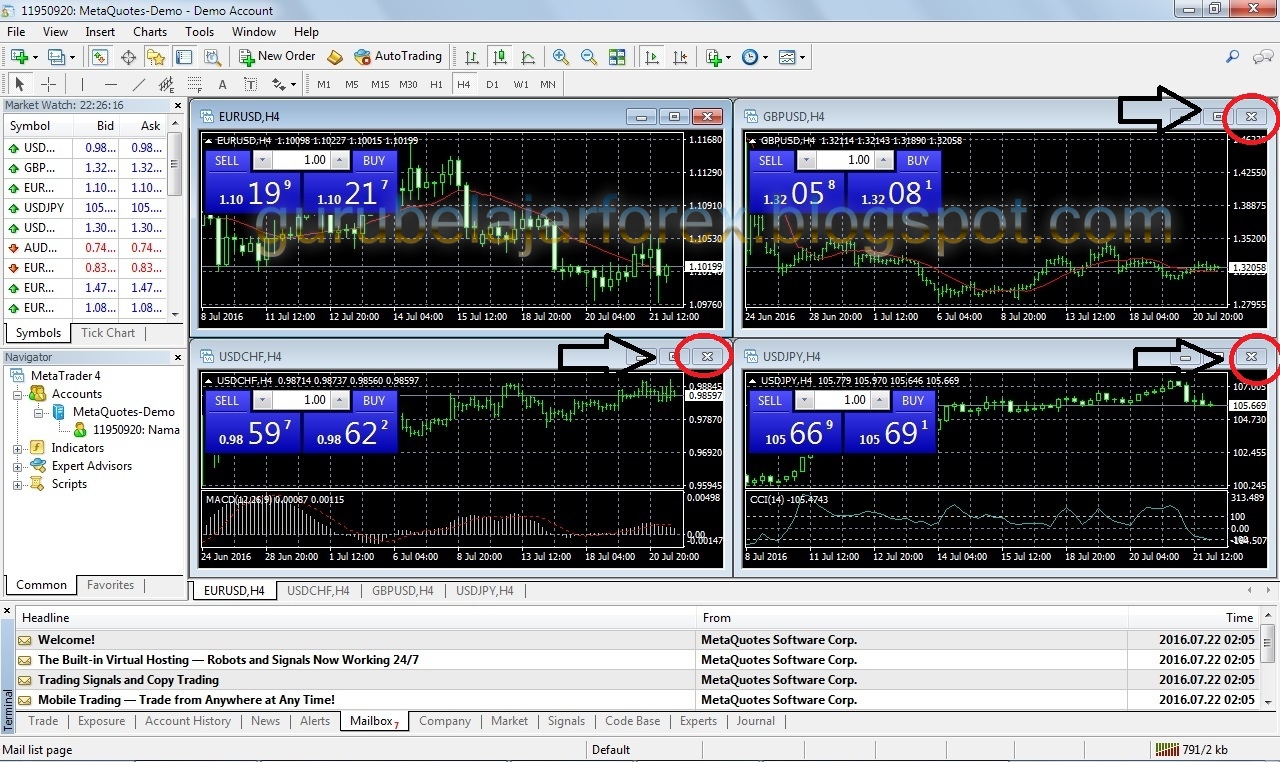Enable chart shift icon
Viewport: 1280px width, 762px height.
click(680, 57)
